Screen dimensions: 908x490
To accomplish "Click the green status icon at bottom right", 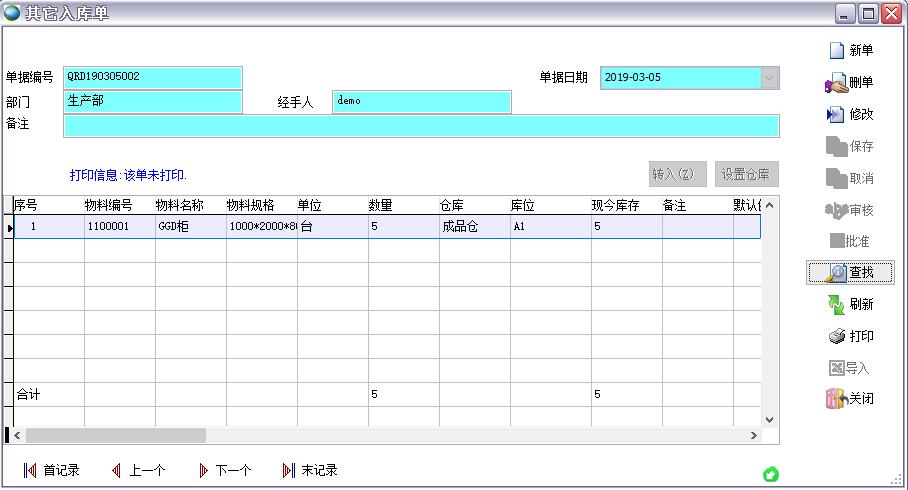I will pos(771,474).
